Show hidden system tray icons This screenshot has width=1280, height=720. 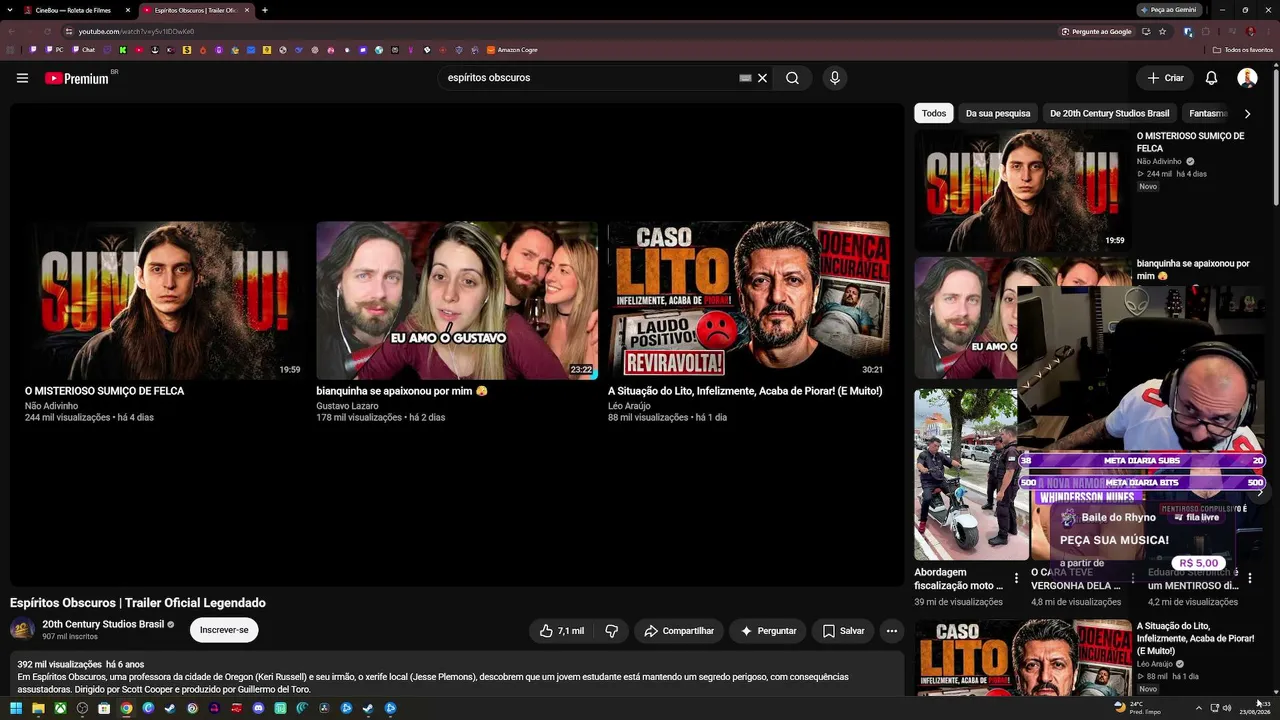[x=1198, y=708]
